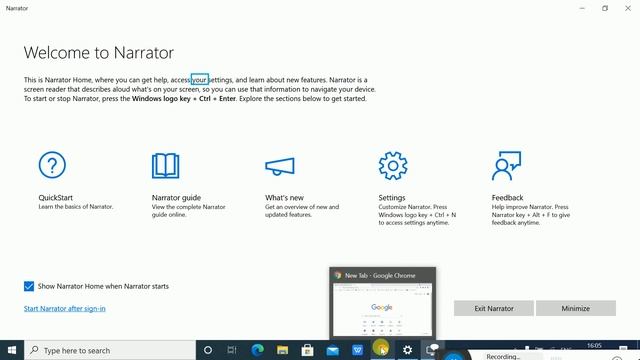This screenshot has height=360, width=640.
Task: Click the Exit Narrator button
Action: pos(494,309)
